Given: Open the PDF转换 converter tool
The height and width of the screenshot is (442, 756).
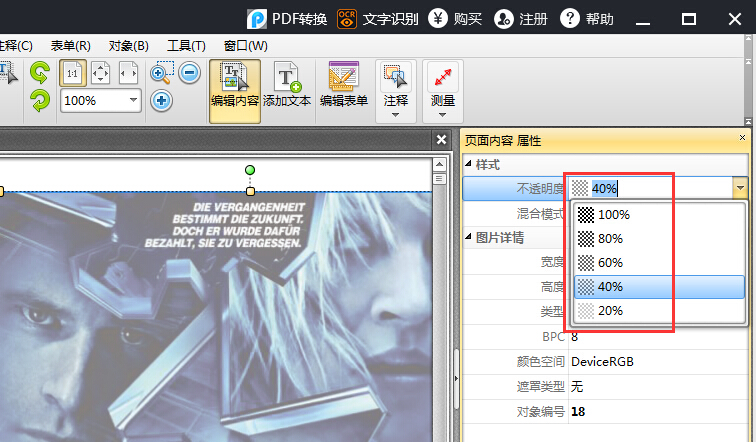Looking at the screenshot, I should pos(287,19).
